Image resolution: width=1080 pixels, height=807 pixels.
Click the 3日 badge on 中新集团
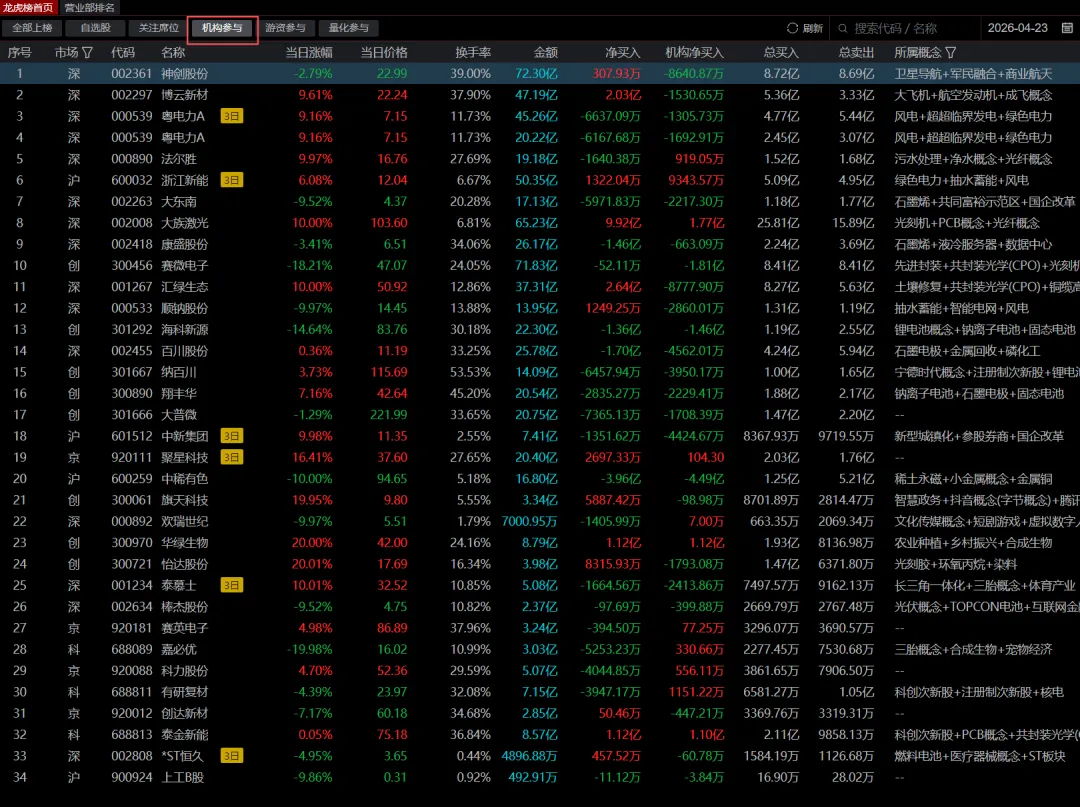(x=231, y=436)
